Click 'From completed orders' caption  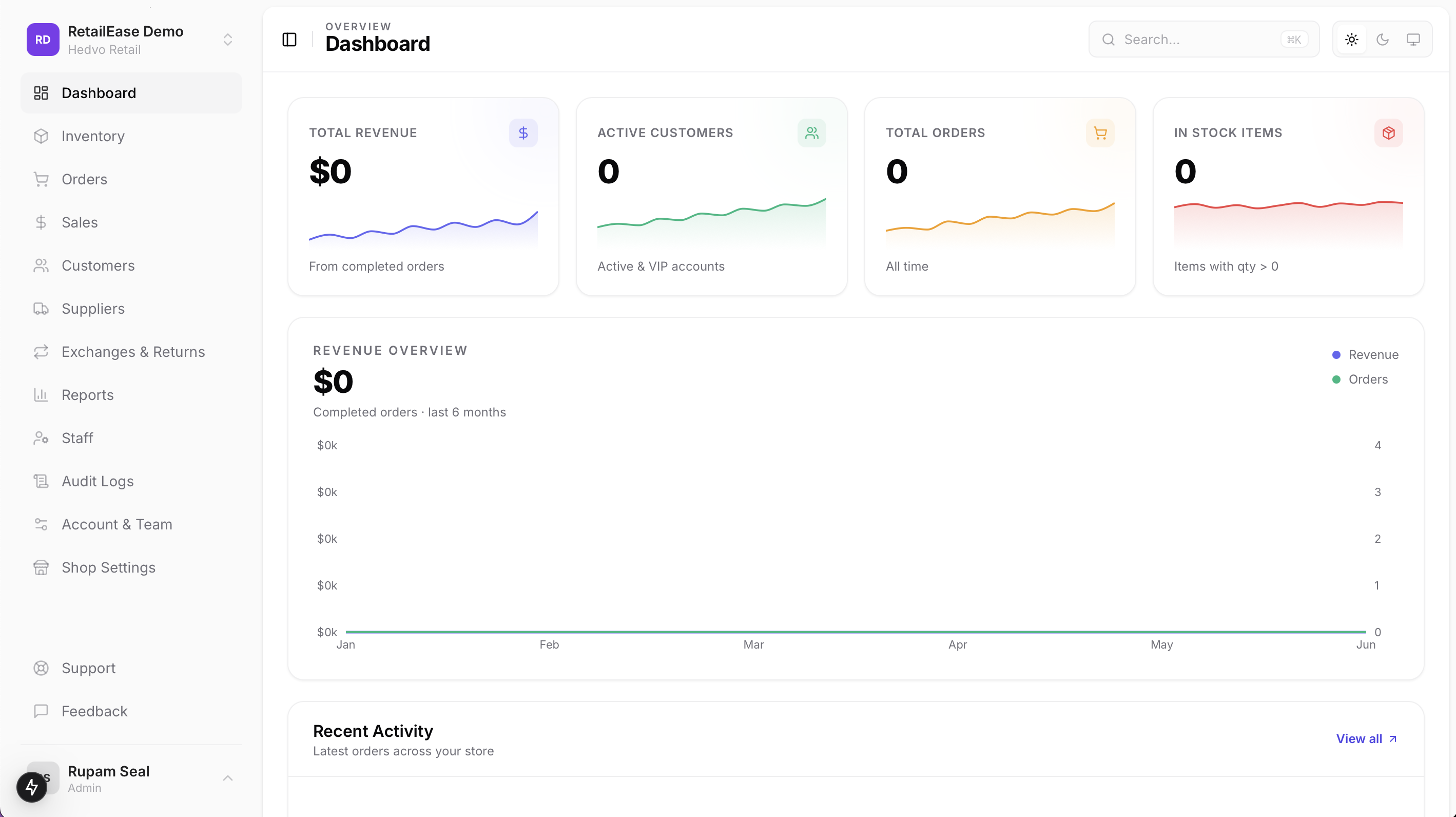click(376, 267)
